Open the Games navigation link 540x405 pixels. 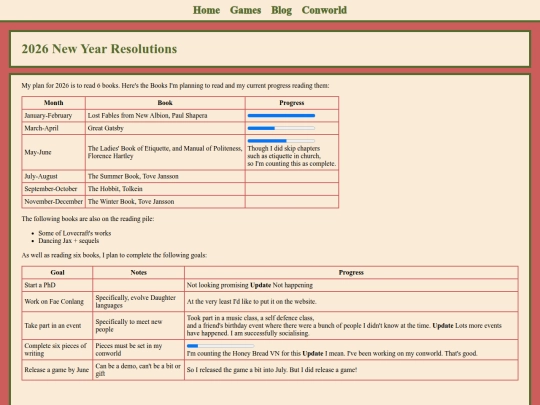click(245, 10)
